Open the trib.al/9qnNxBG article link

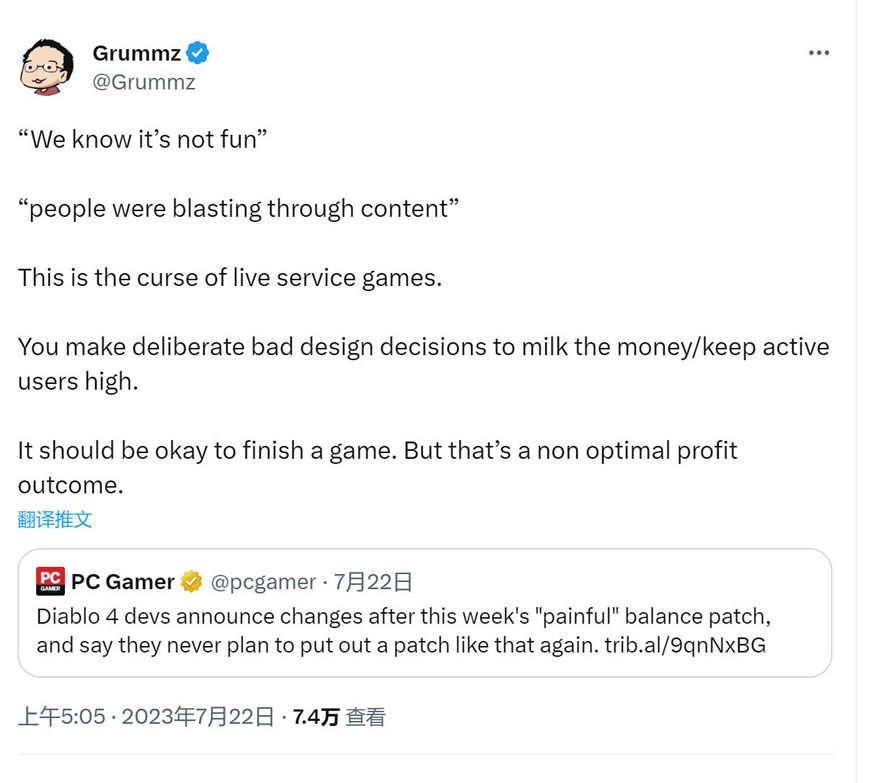(685, 644)
